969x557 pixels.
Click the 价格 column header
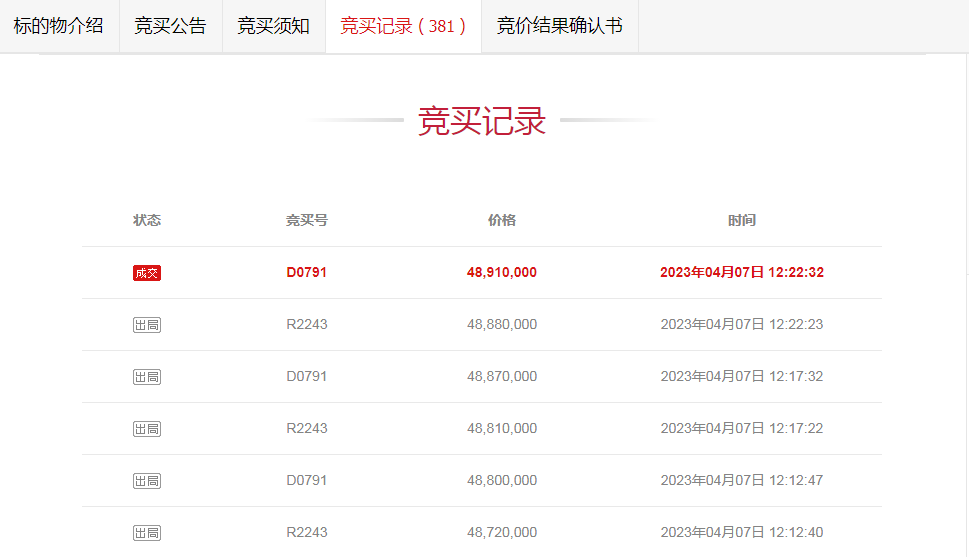pyautogui.click(x=502, y=220)
